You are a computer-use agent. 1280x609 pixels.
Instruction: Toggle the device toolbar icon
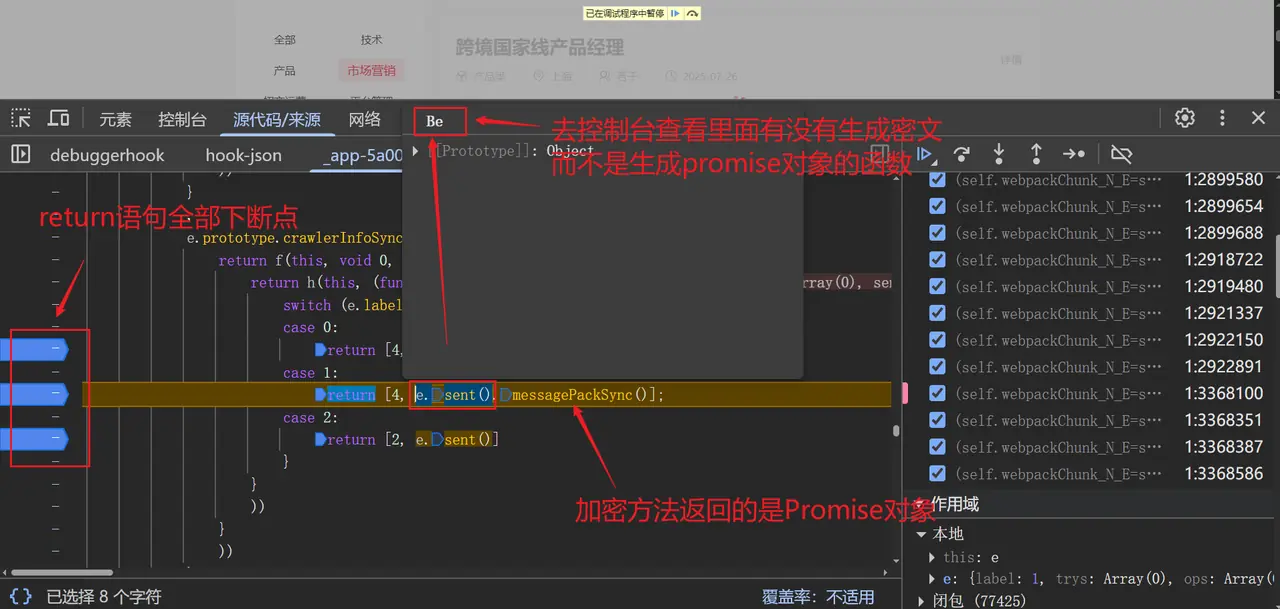(59, 119)
